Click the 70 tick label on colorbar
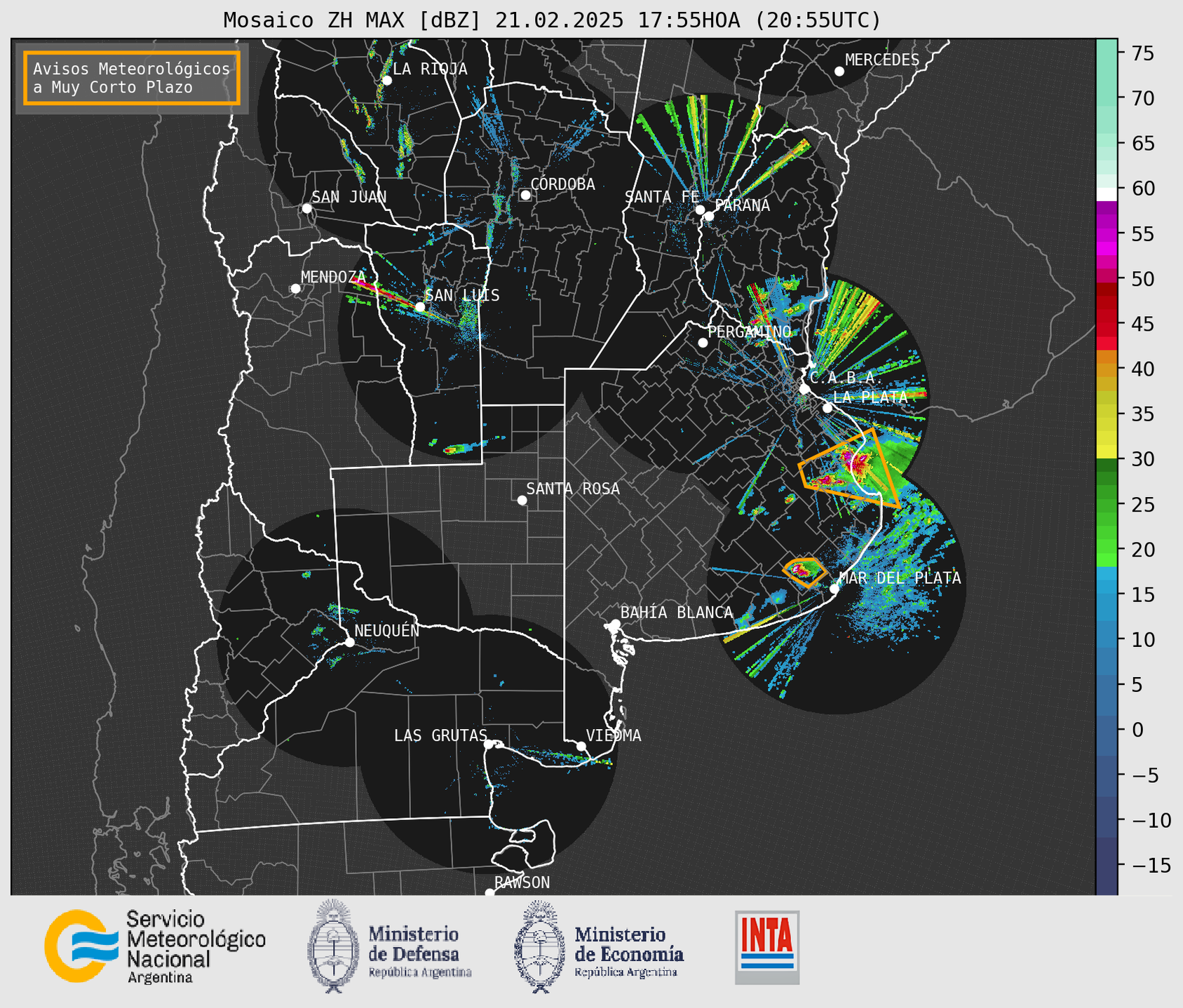1183x1008 pixels. point(1142,99)
